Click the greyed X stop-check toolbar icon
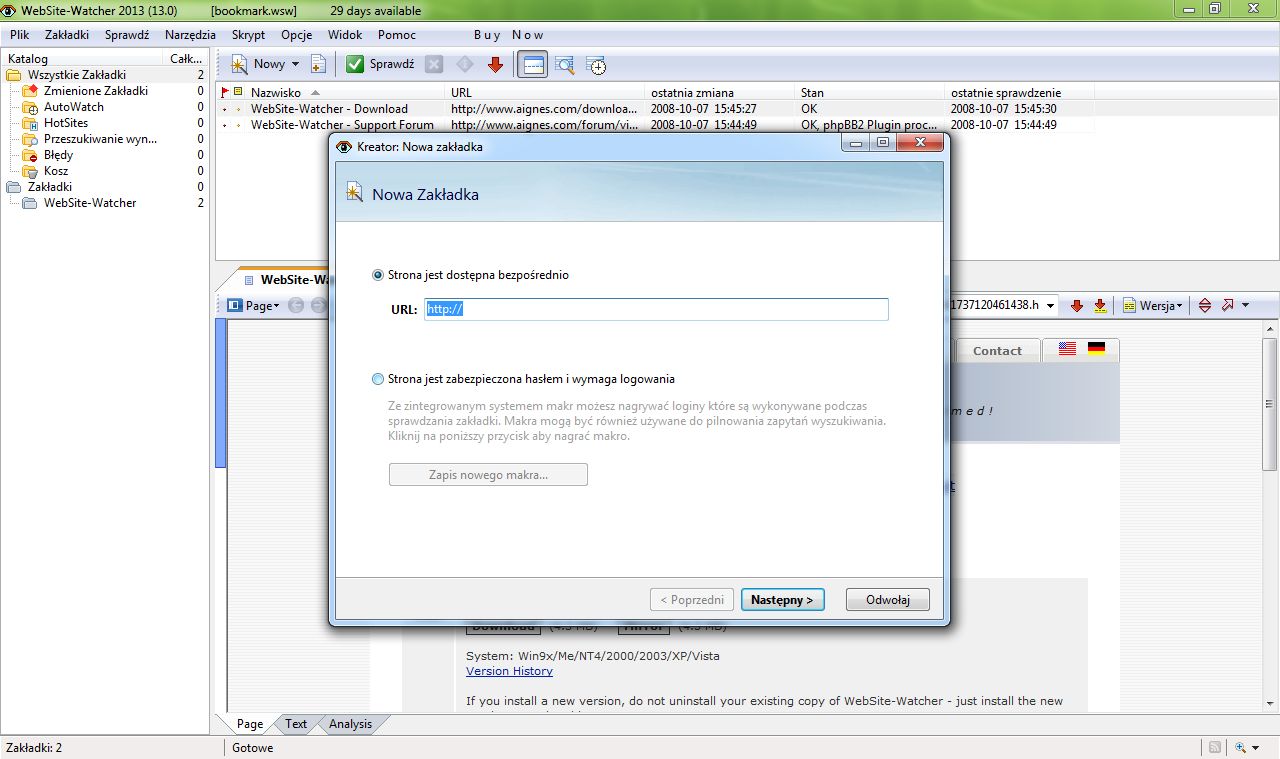 coord(434,64)
